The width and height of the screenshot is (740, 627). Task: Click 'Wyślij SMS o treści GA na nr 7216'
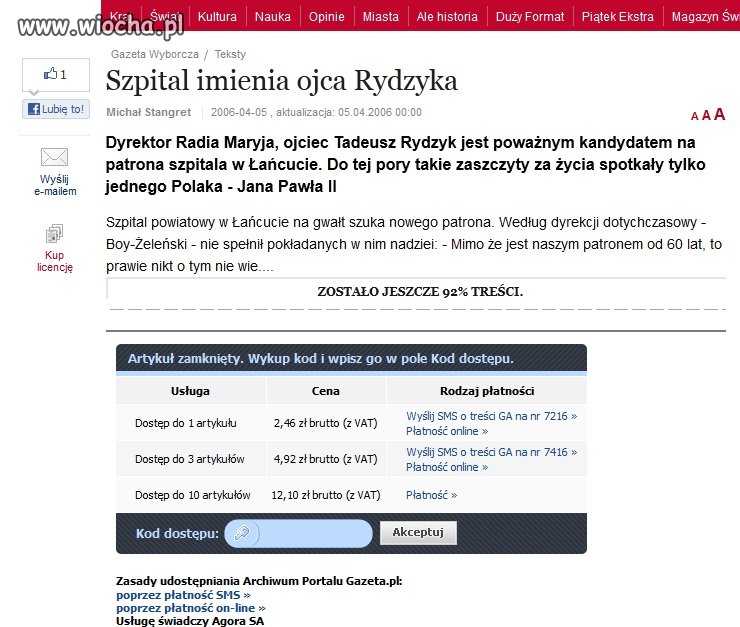492,416
